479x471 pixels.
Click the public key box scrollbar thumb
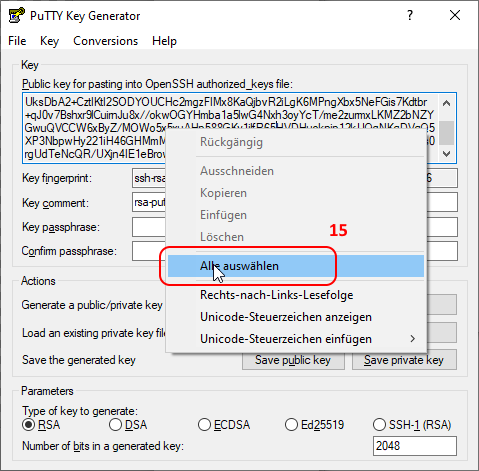[x=446, y=133]
